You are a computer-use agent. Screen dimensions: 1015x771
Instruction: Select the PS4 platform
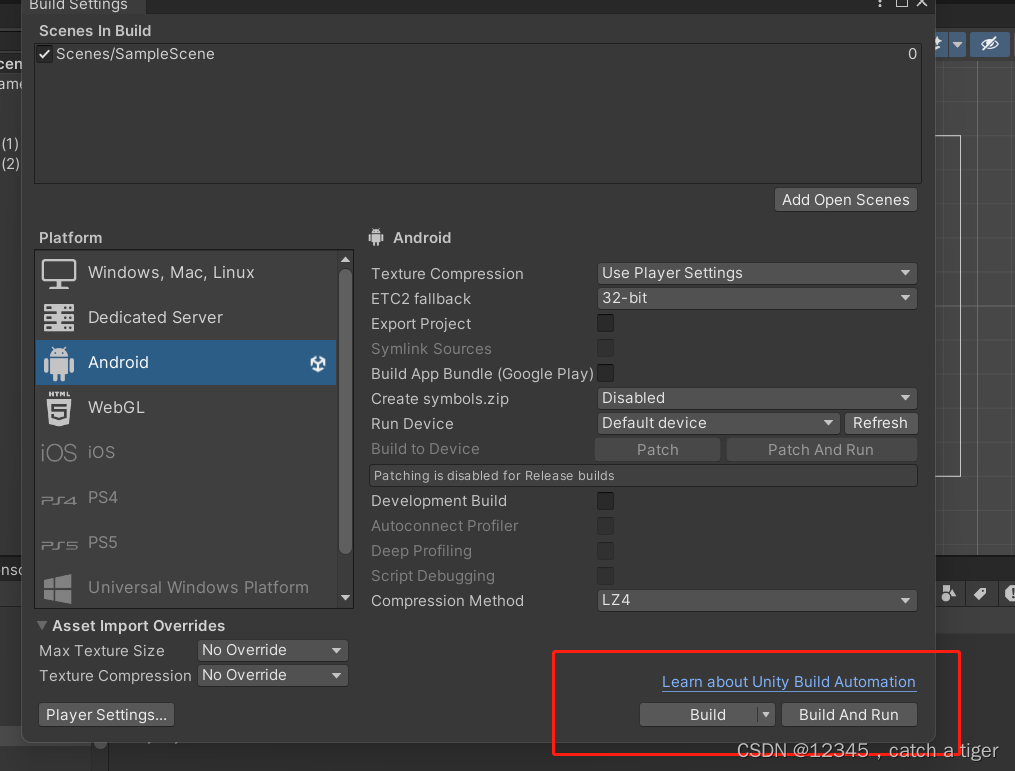click(x=186, y=498)
